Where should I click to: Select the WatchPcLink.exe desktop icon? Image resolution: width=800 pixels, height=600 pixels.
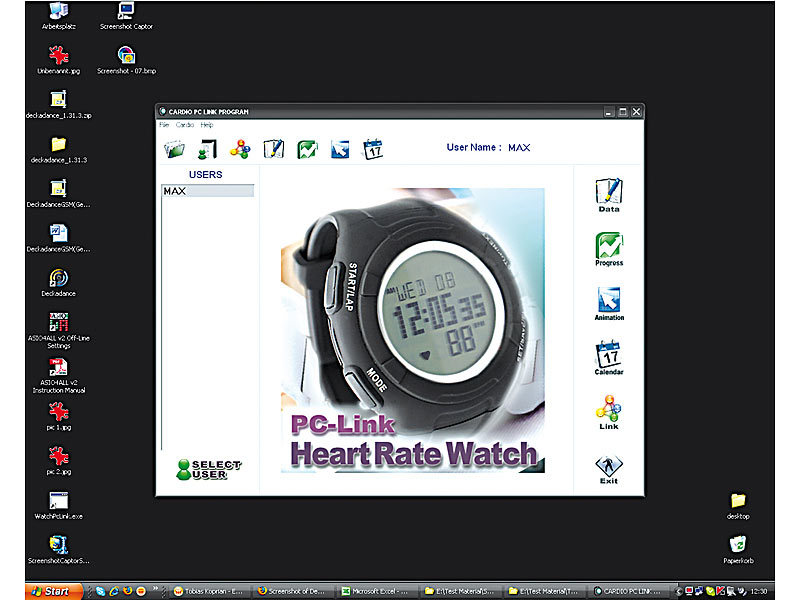click(59, 506)
